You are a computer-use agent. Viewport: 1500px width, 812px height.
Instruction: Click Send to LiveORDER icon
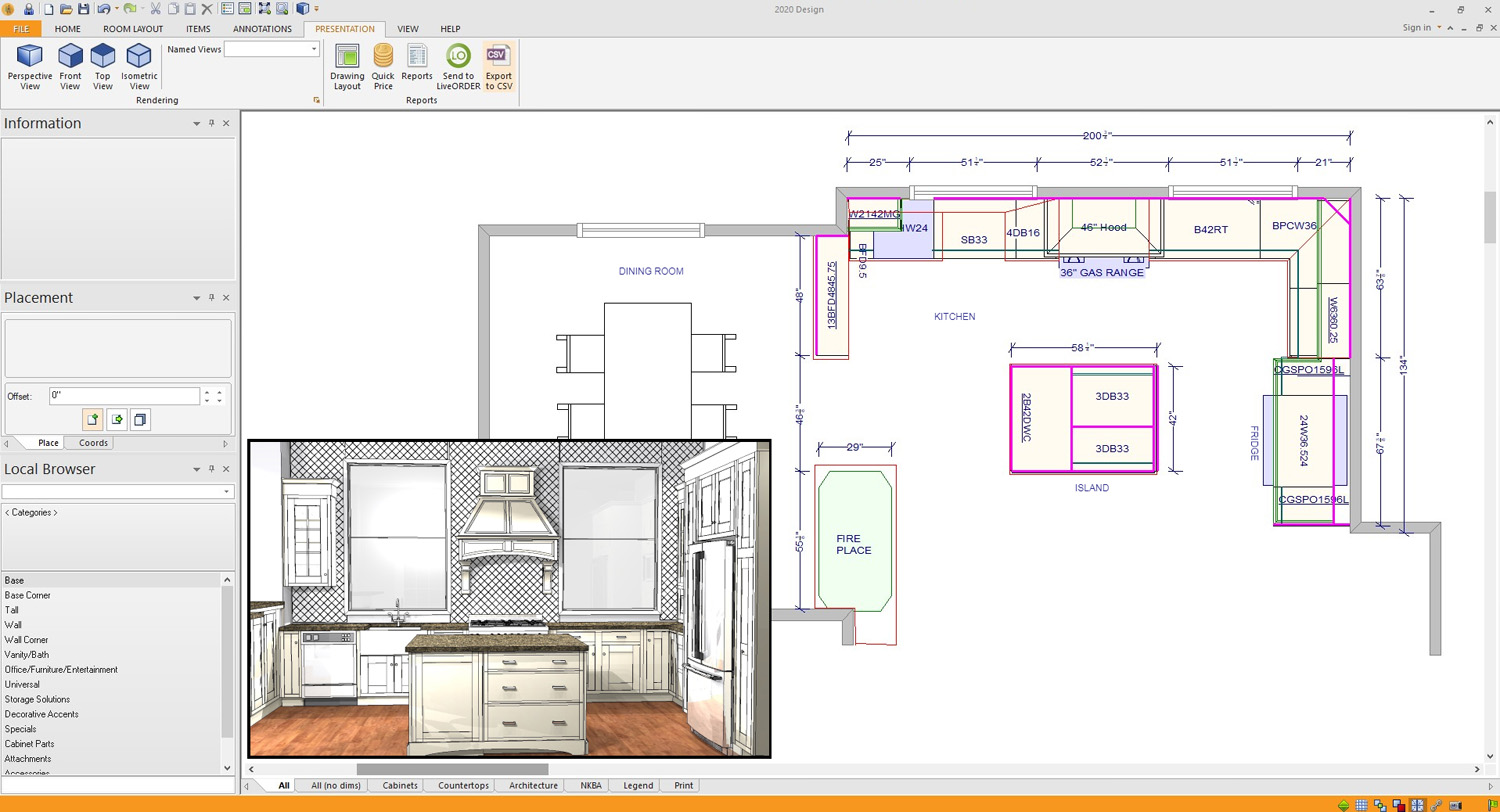458,66
